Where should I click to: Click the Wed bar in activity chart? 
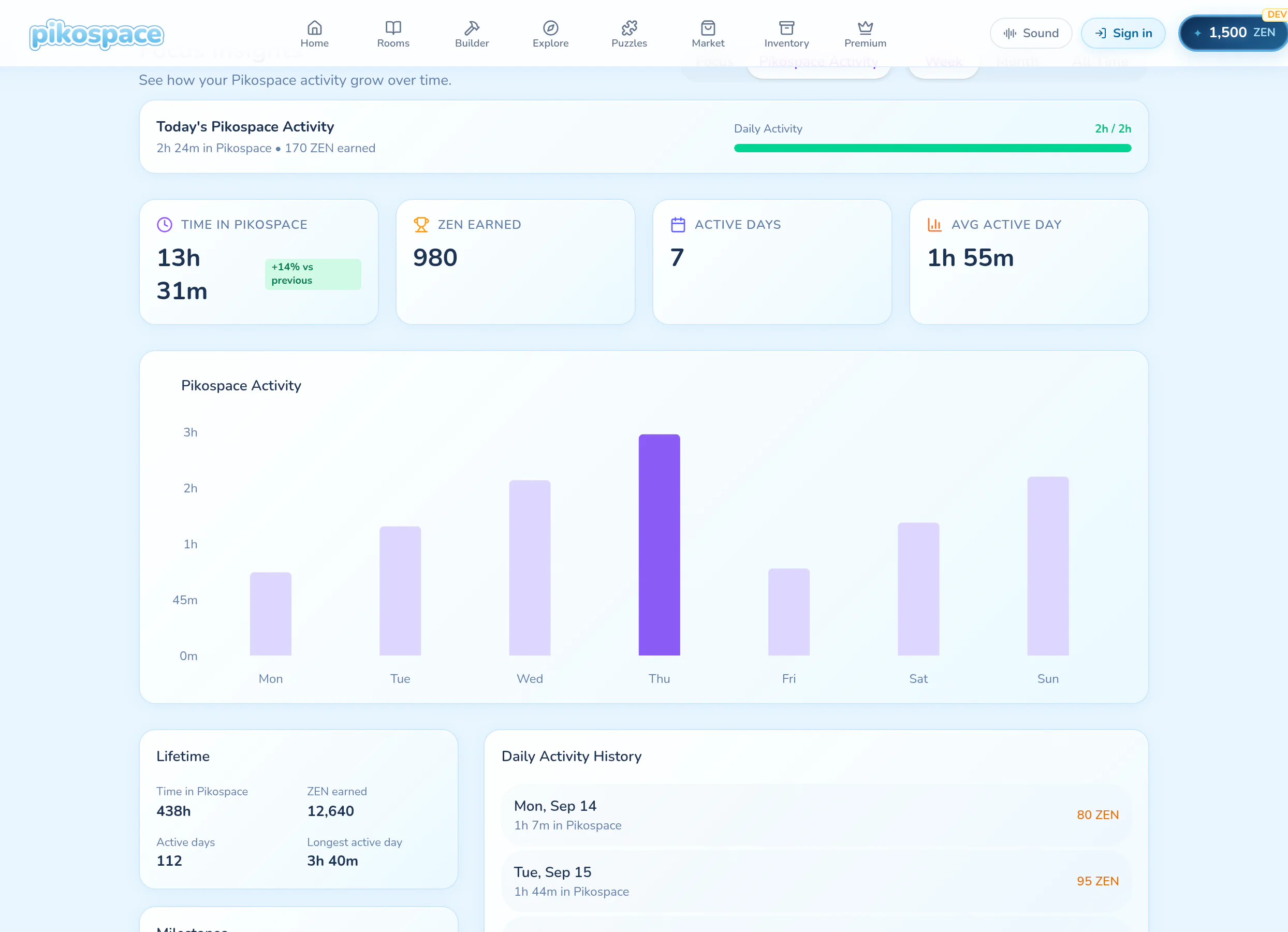coord(529,567)
